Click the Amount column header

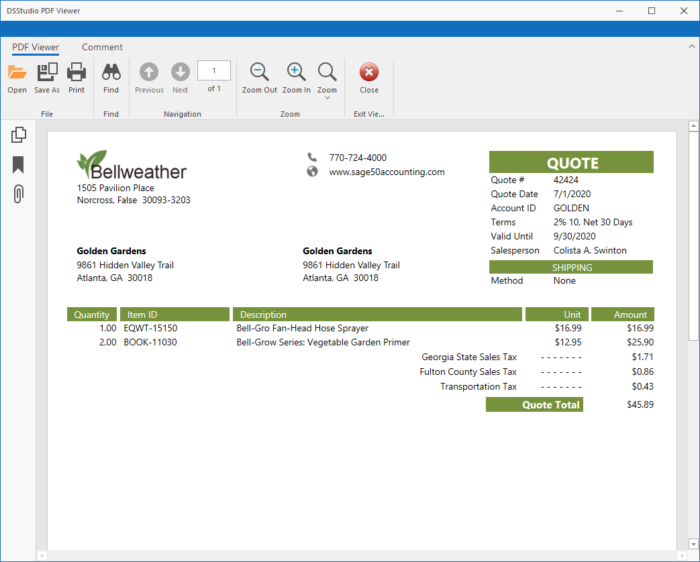[x=623, y=314]
